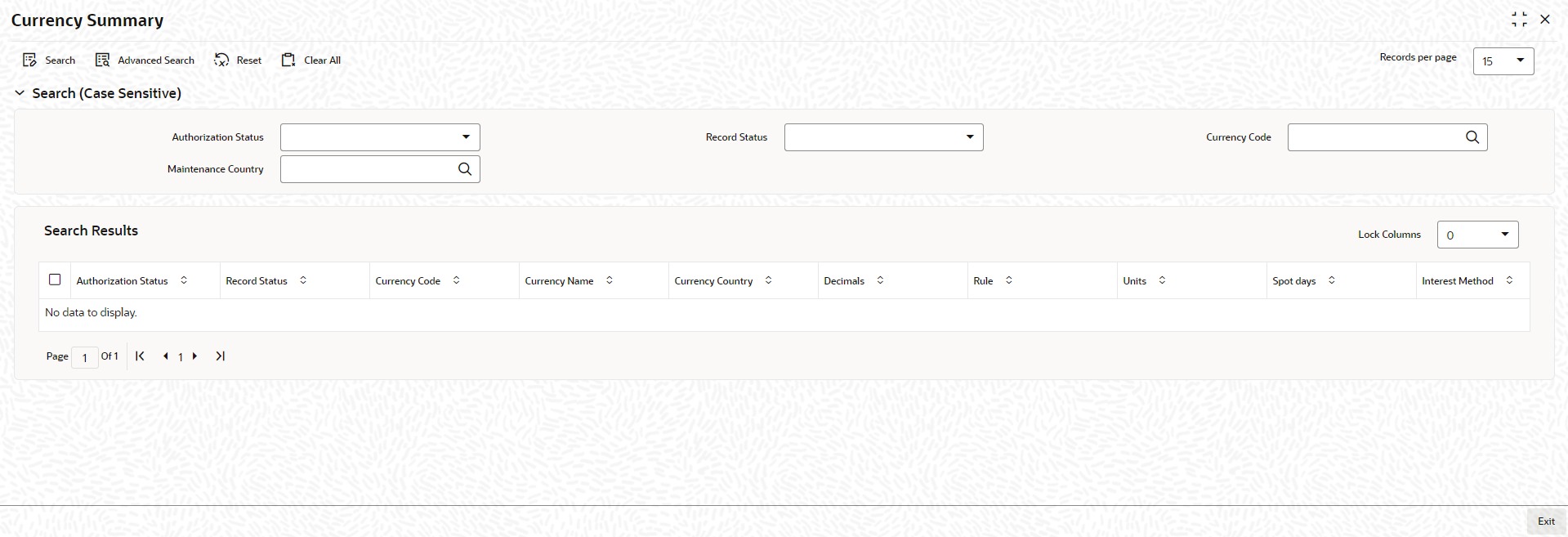Open Records per page dropdown
1568x537 pixels.
coord(1503,61)
